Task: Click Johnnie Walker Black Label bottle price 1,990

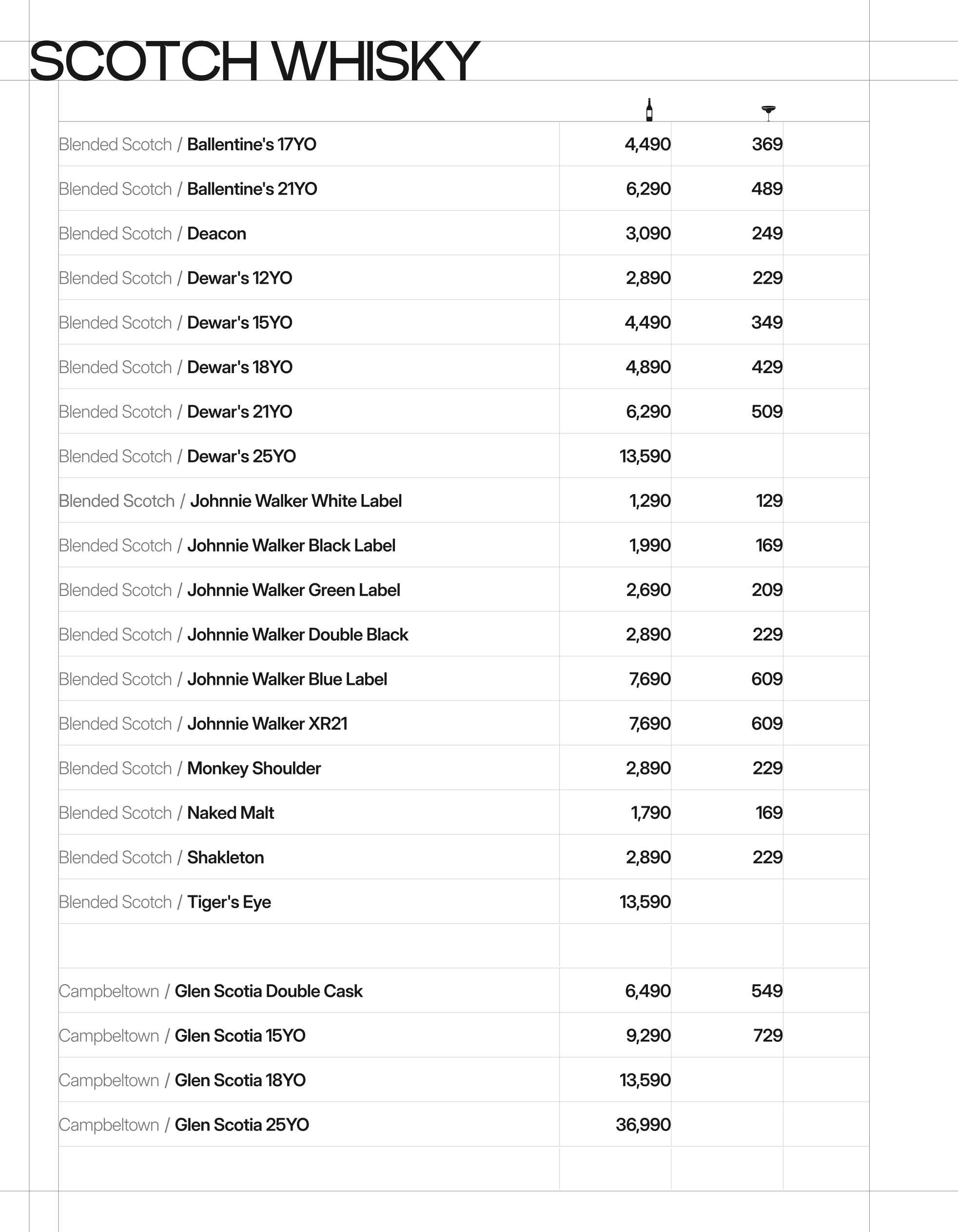Action: point(649,545)
